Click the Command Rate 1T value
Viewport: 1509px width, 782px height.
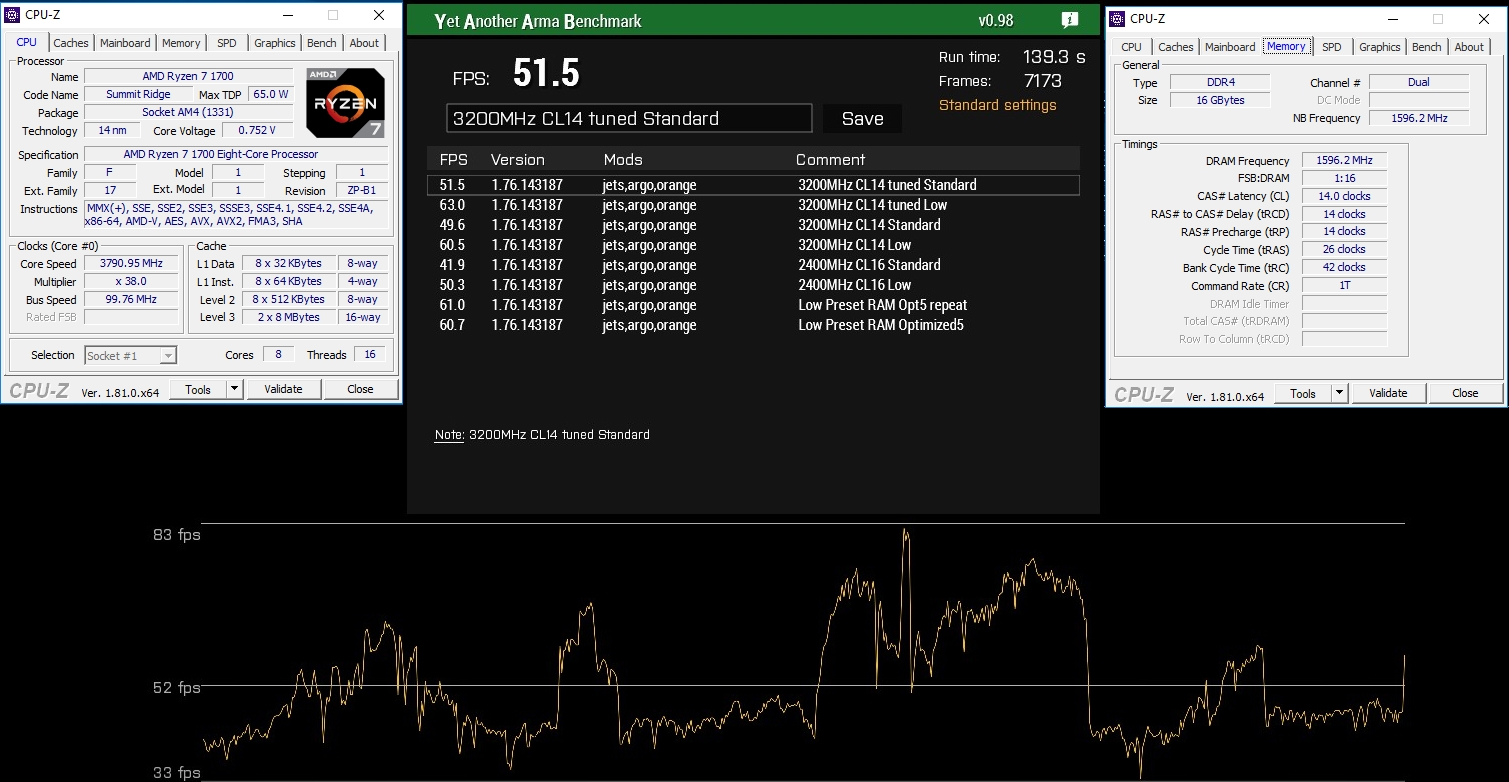(1344, 286)
